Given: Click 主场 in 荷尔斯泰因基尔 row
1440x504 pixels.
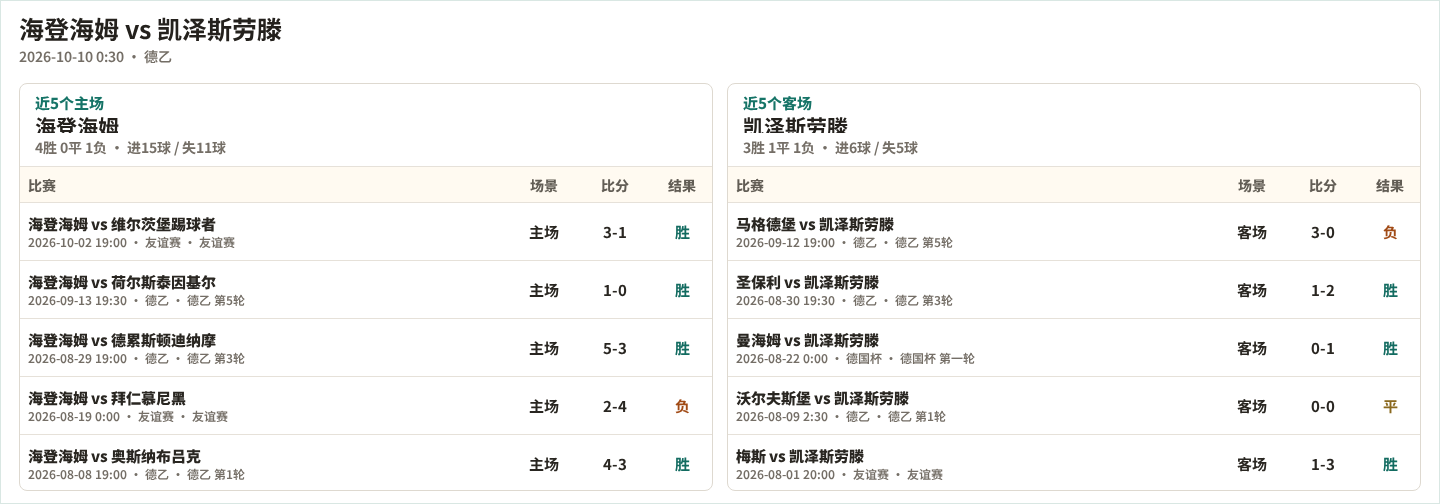Looking at the screenshot, I should coord(544,290).
